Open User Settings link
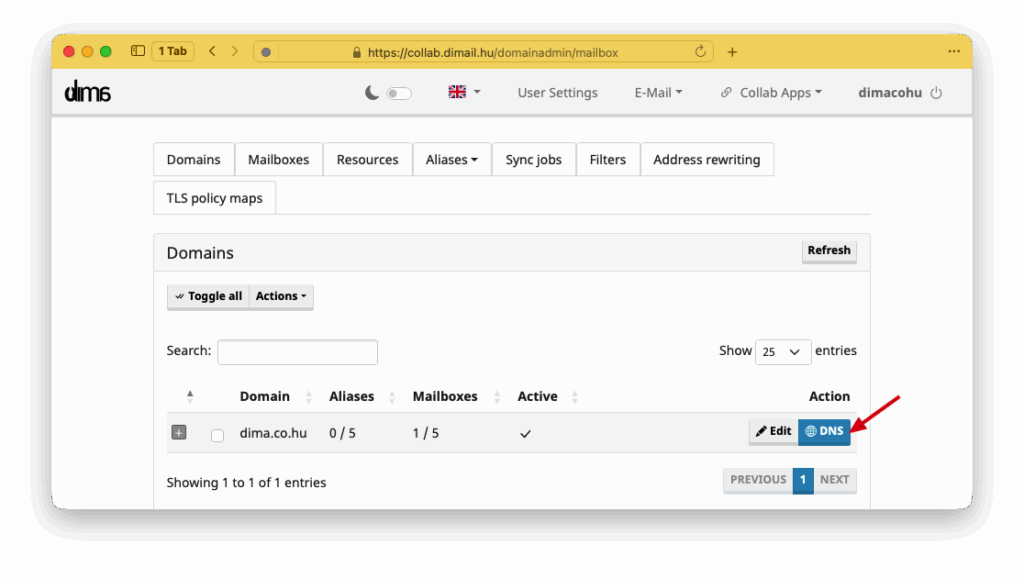The height and width of the screenshot is (578, 1024). click(557, 93)
